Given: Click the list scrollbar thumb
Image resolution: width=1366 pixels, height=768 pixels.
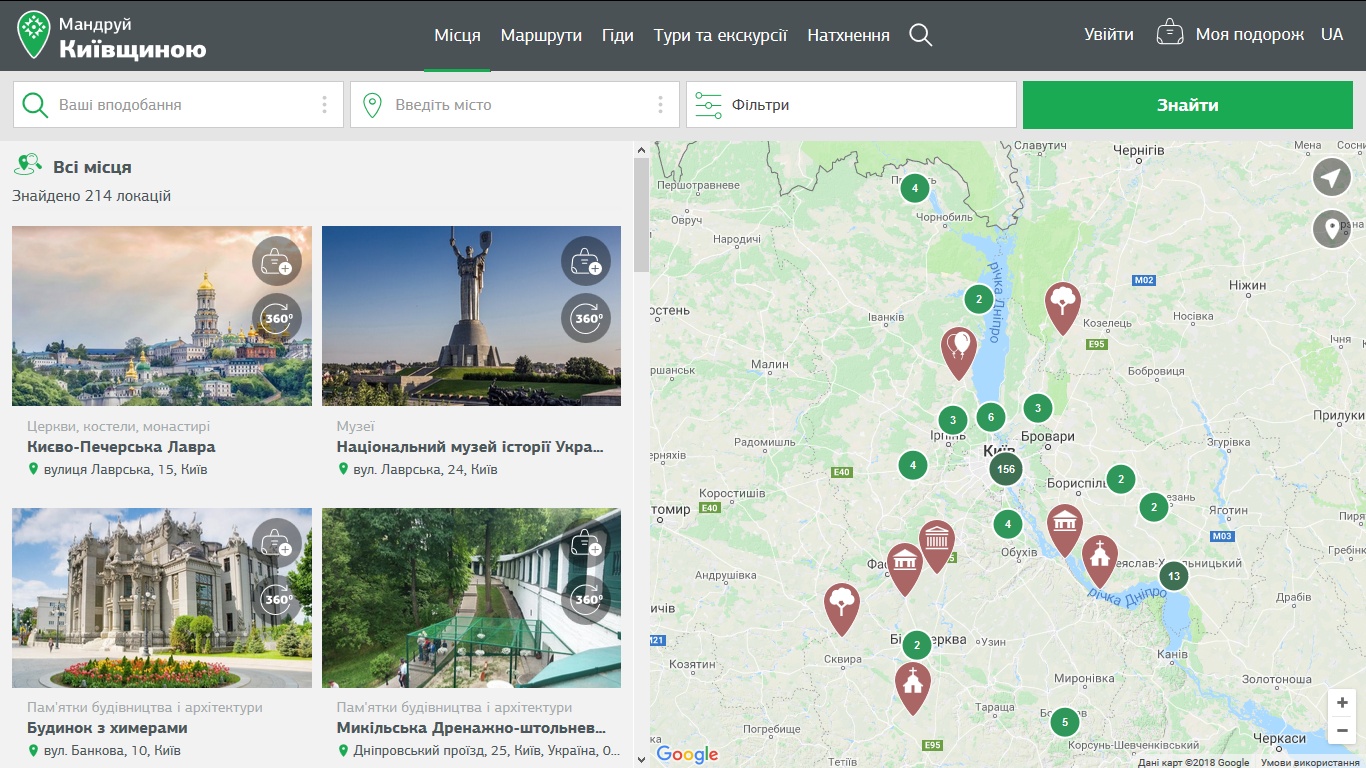Looking at the screenshot, I should (x=641, y=215).
